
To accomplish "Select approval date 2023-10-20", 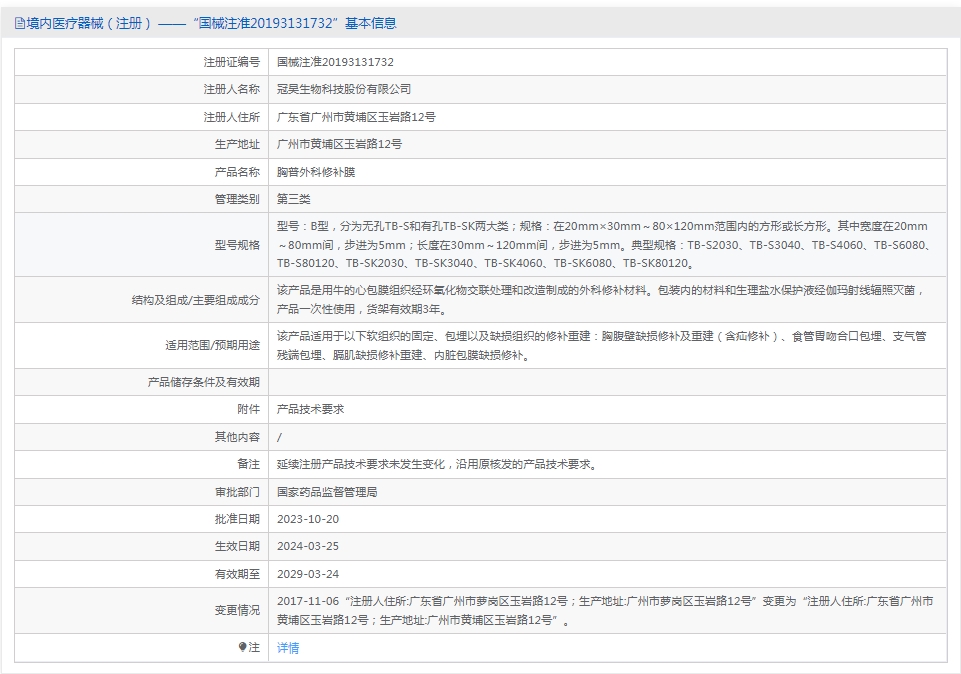I will click(308, 519).
